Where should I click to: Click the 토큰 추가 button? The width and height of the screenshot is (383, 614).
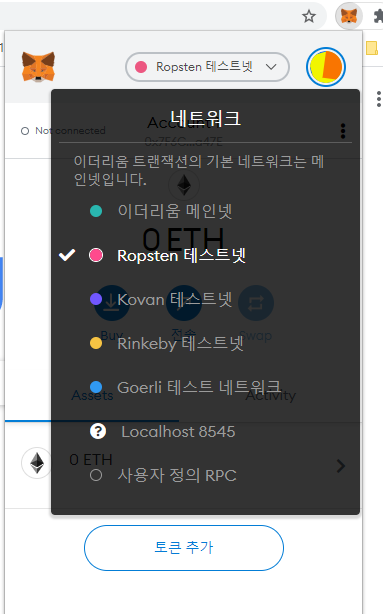[x=184, y=547]
